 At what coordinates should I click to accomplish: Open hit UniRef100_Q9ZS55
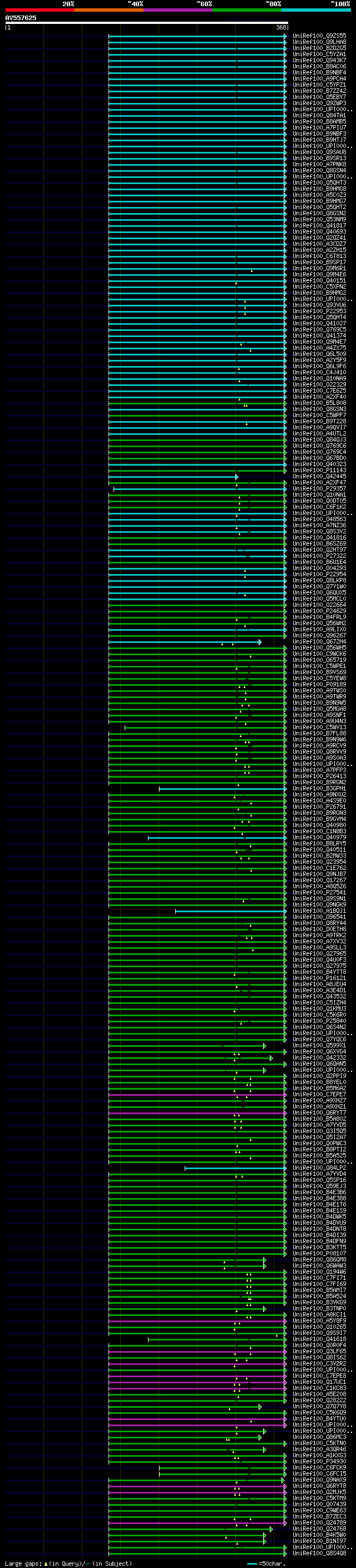pos(319,36)
